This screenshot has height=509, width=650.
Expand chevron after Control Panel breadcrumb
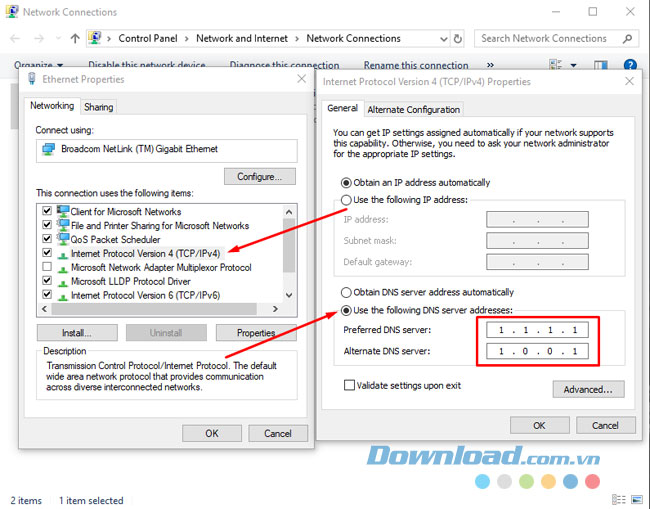point(187,39)
